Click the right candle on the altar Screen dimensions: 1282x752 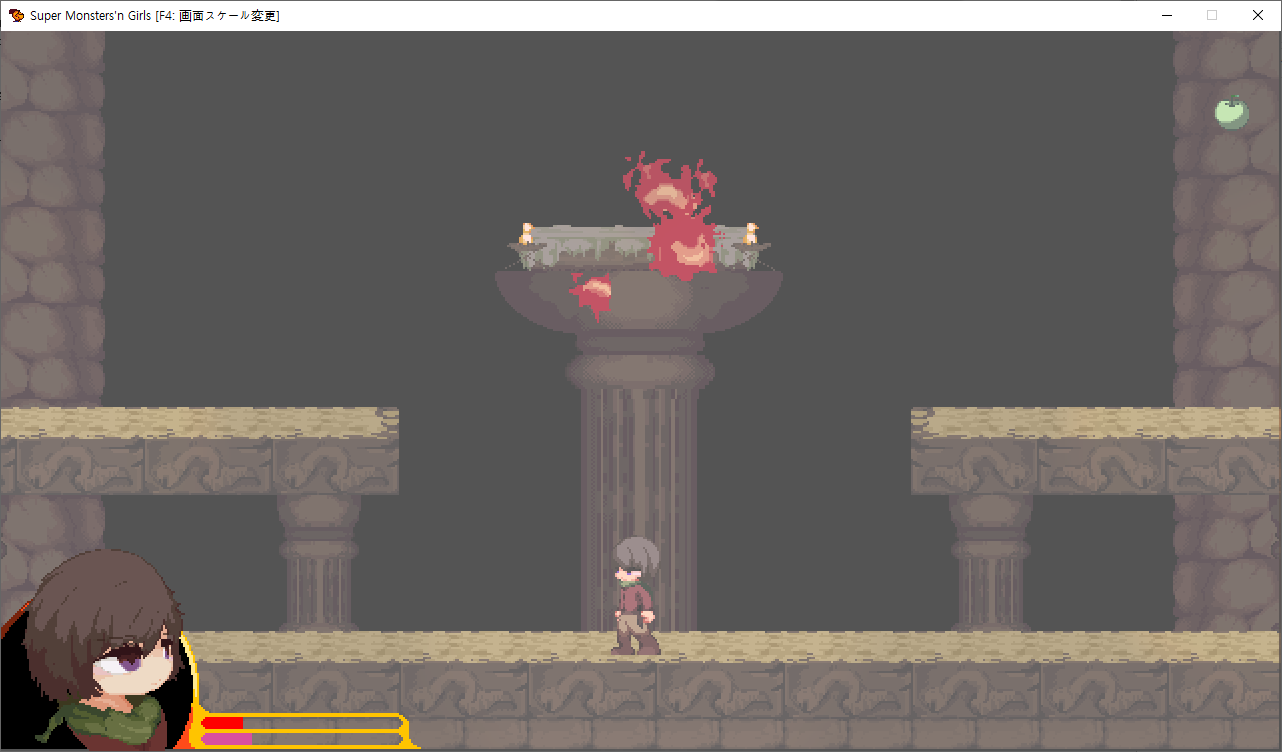(752, 234)
